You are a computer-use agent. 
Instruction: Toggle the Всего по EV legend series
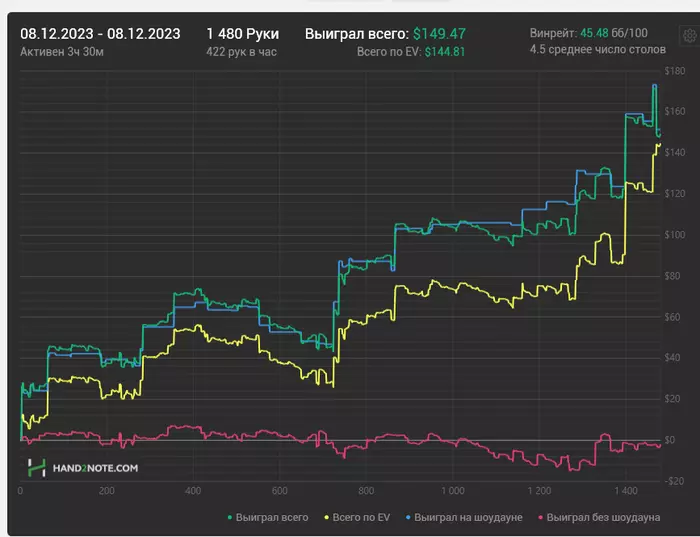pos(361,517)
